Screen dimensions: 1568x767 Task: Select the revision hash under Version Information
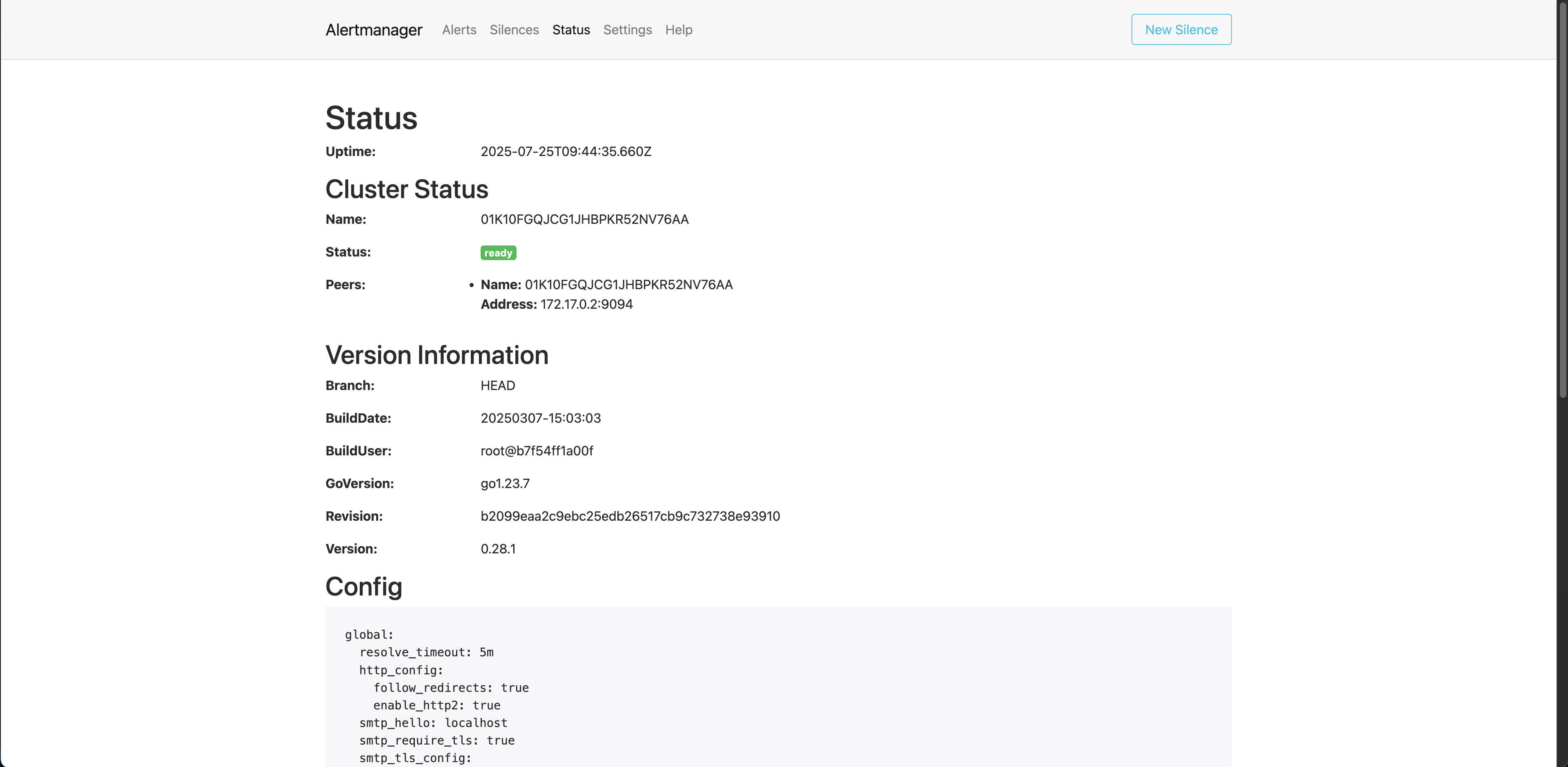(630, 515)
